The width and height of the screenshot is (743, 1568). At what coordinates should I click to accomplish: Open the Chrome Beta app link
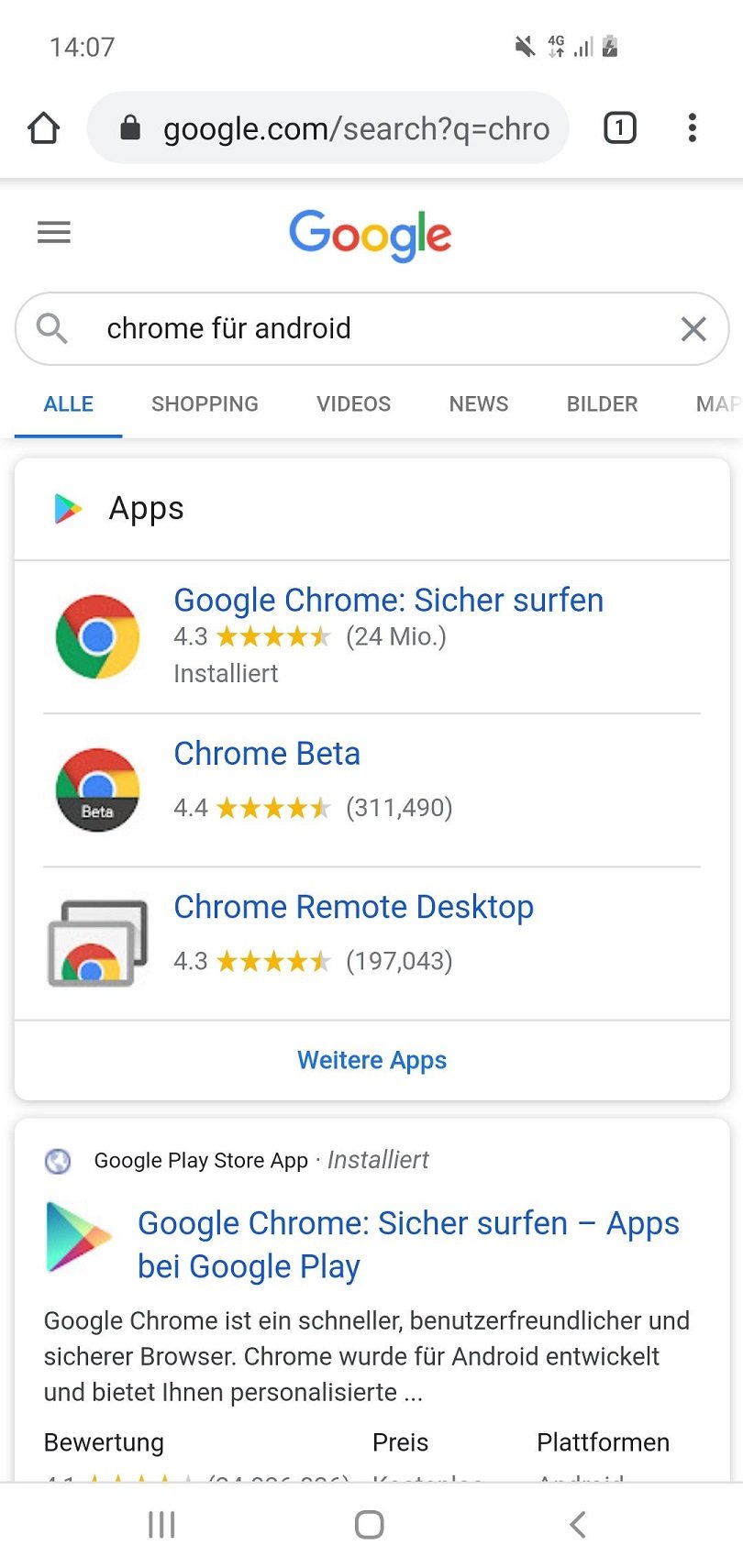coord(267,754)
